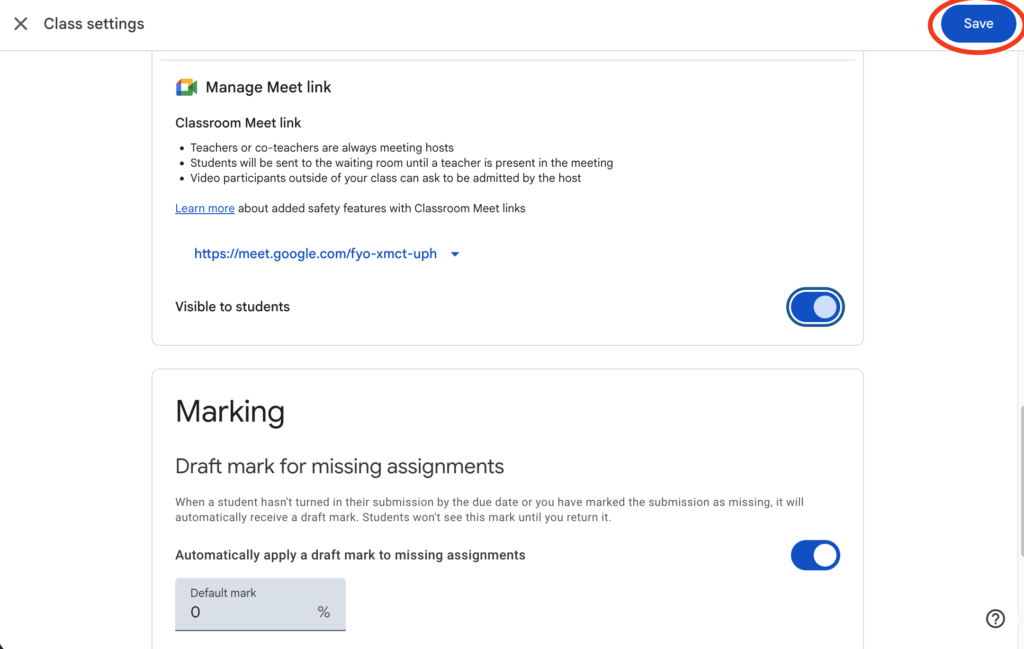Toggle off Visible to students switch
1024x649 pixels.
point(815,307)
